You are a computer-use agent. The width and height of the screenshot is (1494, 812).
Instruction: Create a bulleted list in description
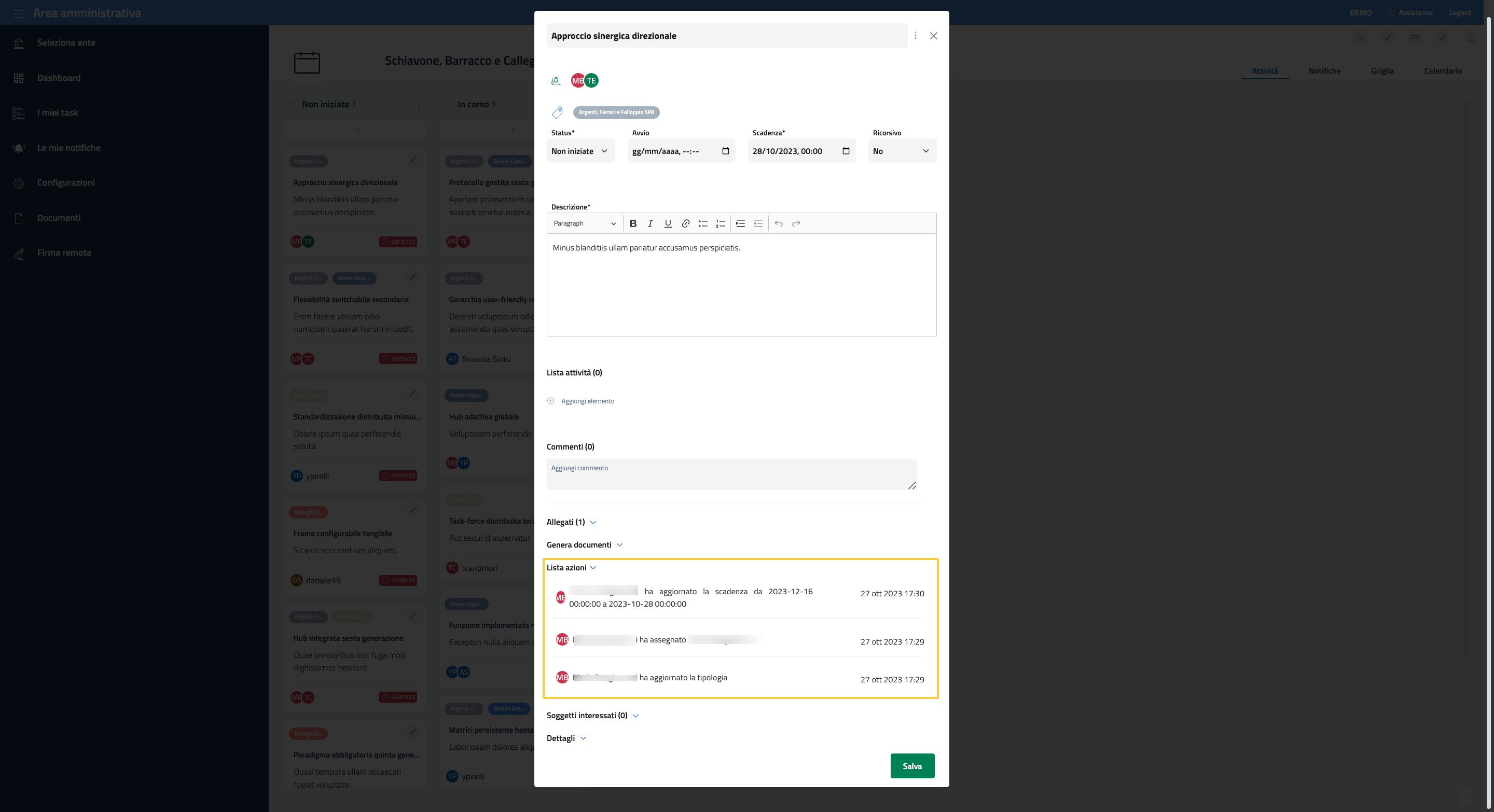point(702,223)
